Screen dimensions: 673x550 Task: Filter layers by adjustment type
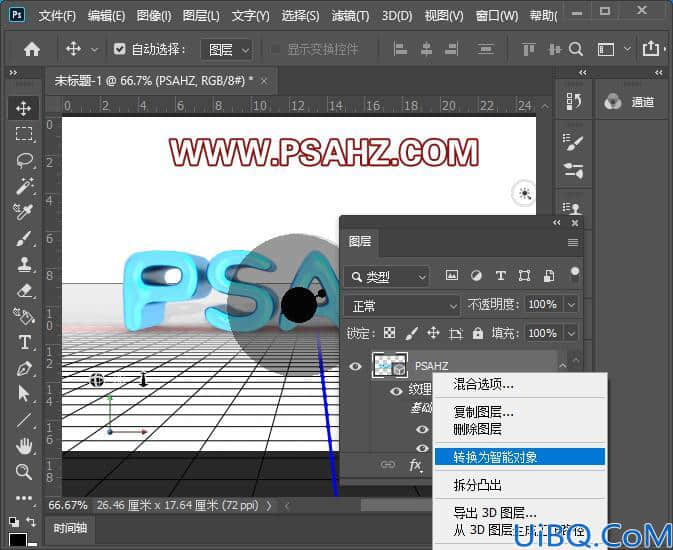click(x=476, y=276)
